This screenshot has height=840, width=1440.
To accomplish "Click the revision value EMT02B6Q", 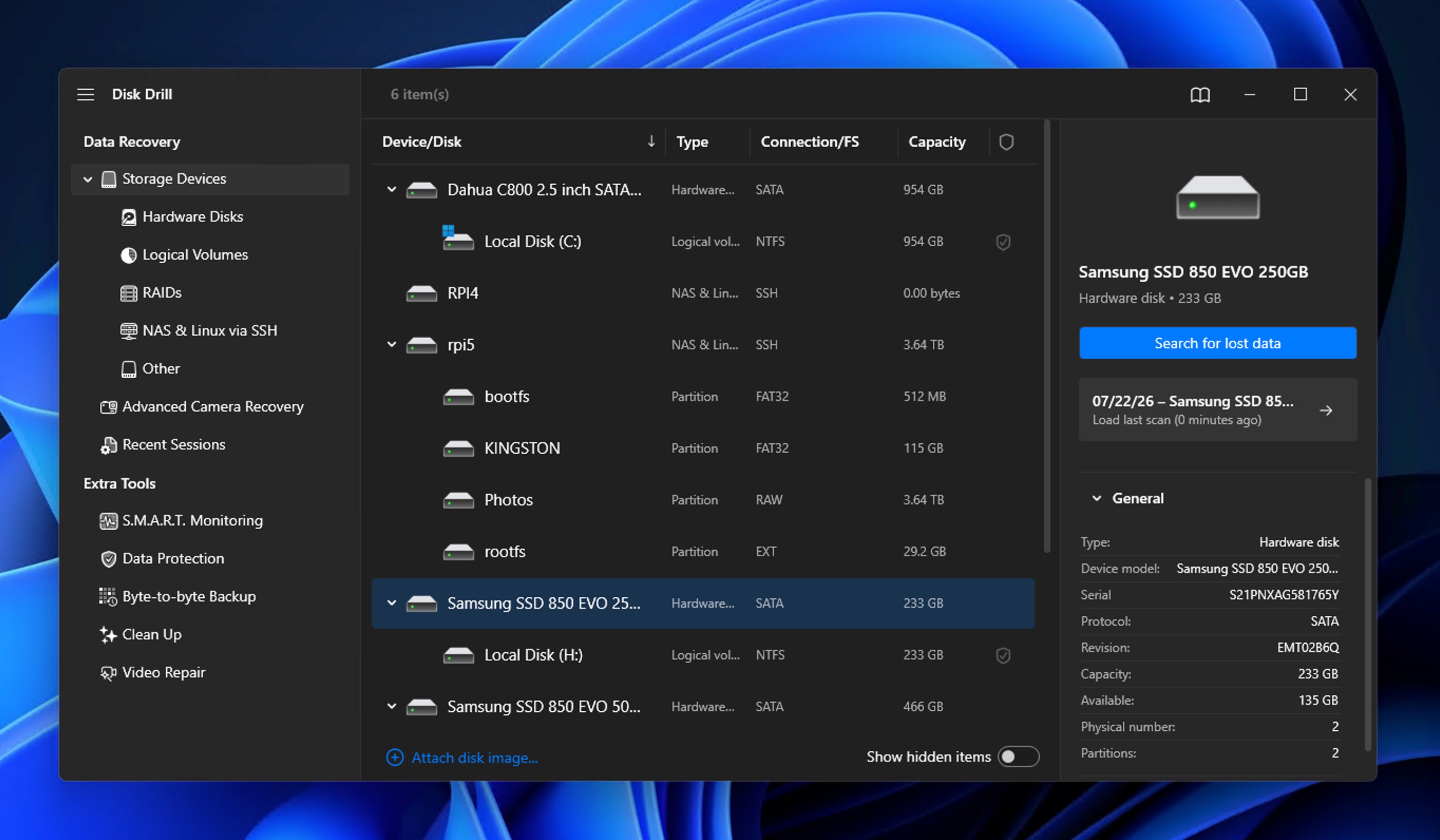I will [1308, 647].
